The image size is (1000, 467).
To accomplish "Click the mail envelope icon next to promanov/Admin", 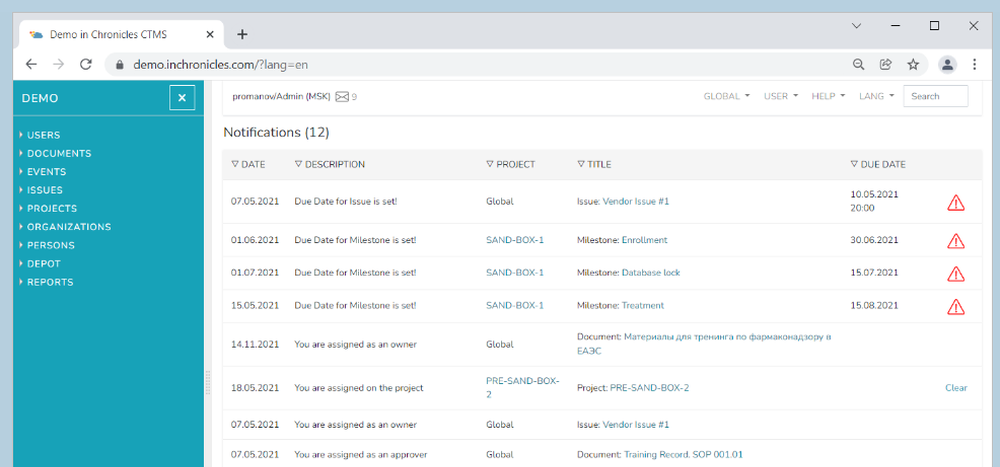I will [x=342, y=96].
